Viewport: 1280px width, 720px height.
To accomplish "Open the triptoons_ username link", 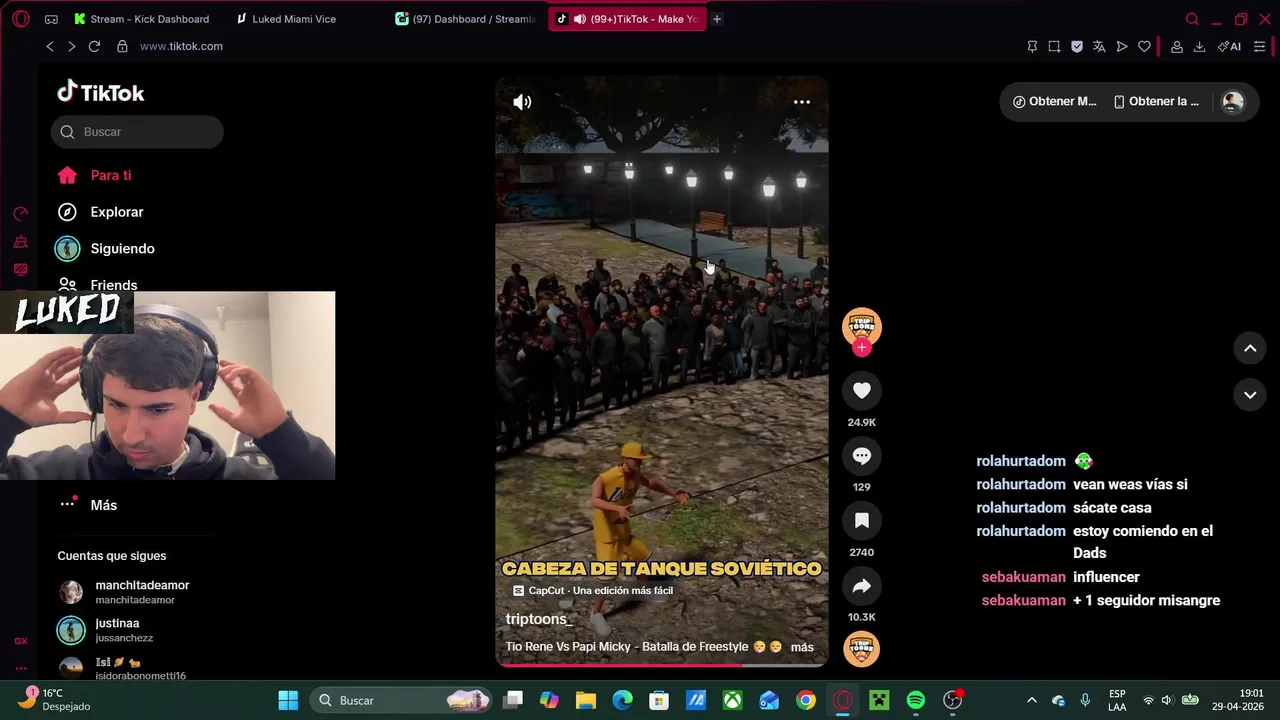I will [539, 619].
